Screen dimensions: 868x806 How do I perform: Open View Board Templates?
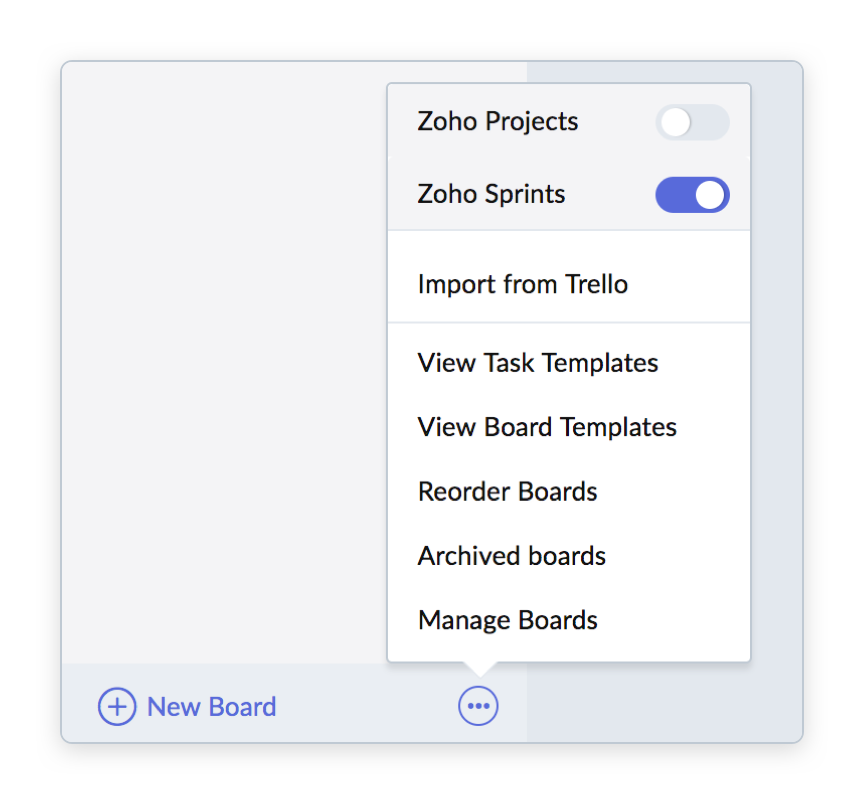click(x=547, y=427)
